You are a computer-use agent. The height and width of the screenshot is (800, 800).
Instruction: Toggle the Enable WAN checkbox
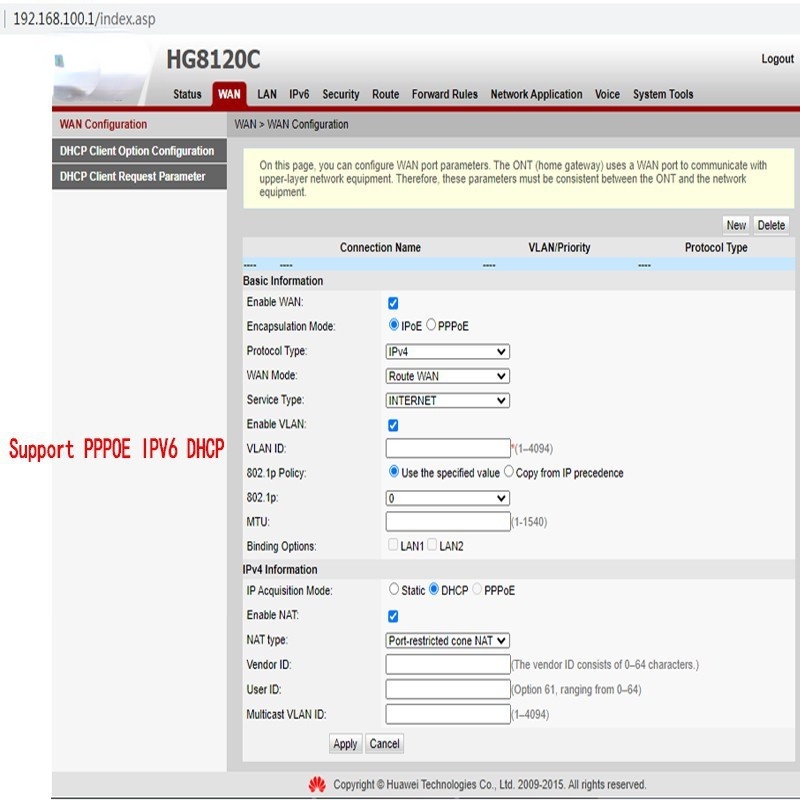pyautogui.click(x=393, y=303)
